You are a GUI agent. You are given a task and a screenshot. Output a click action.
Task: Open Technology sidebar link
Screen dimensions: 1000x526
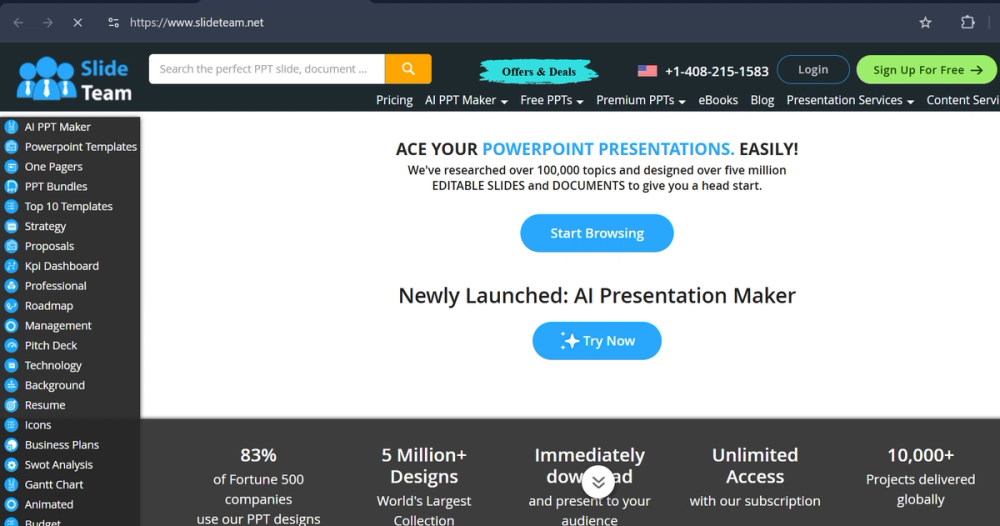coord(54,365)
